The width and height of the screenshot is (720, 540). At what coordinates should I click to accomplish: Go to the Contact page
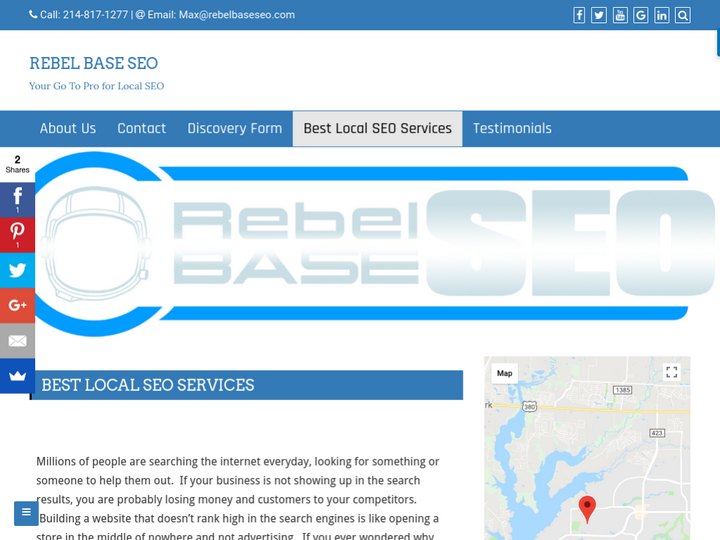pyautogui.click(x=141, y=129)
